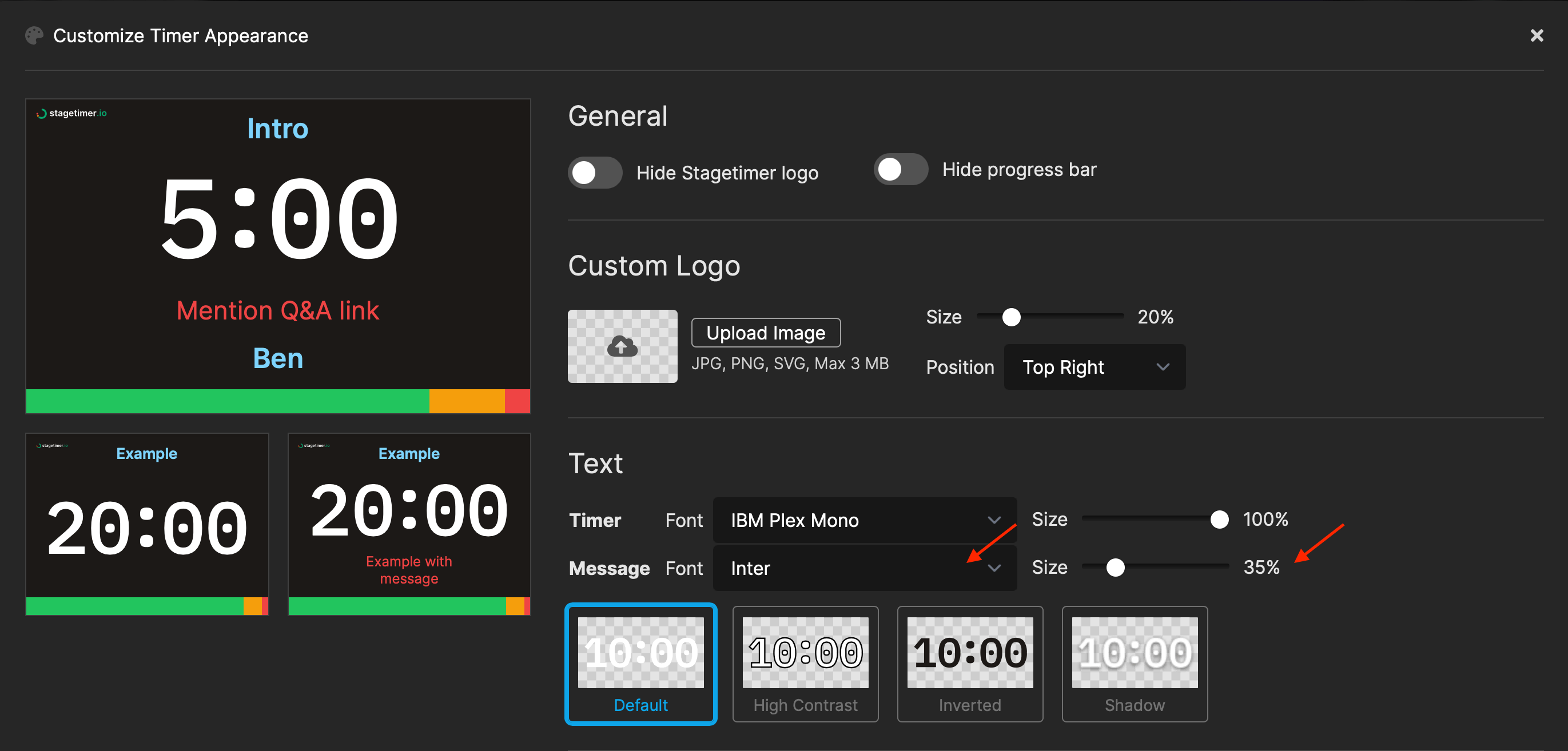This screenshot has height=751, width=1568.
Task: Adjust the Message size slider
Action: (x=1155, y=567)
